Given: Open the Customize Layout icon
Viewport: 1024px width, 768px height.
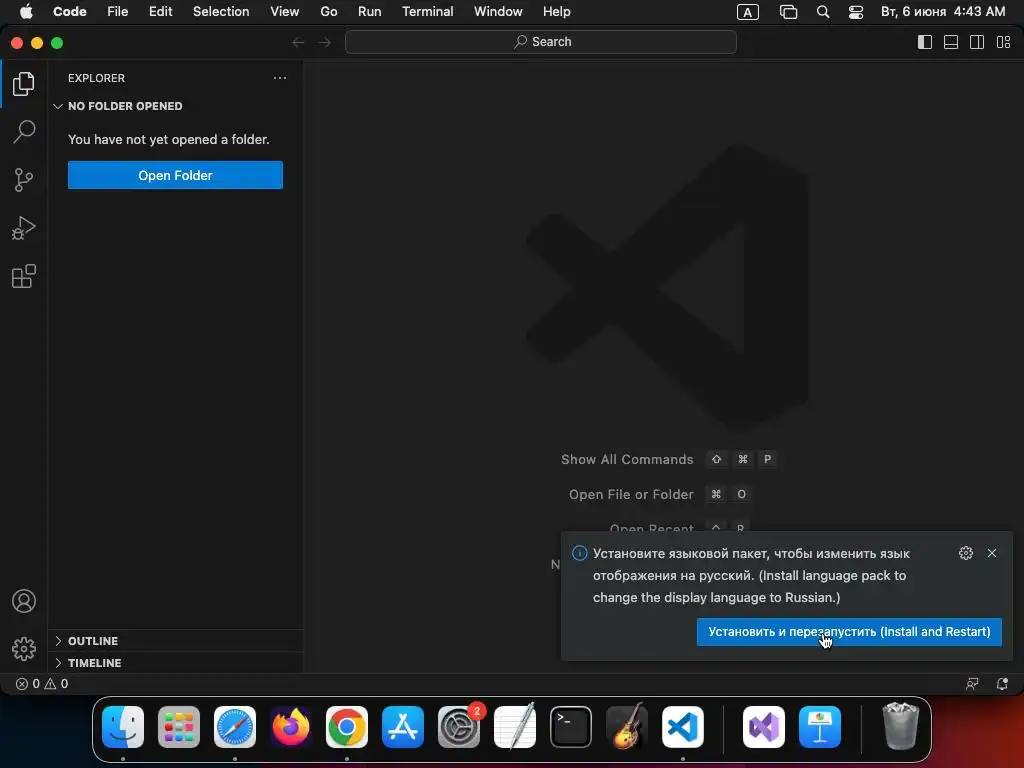Looking at the screenshot, I should pos(1004,42).
